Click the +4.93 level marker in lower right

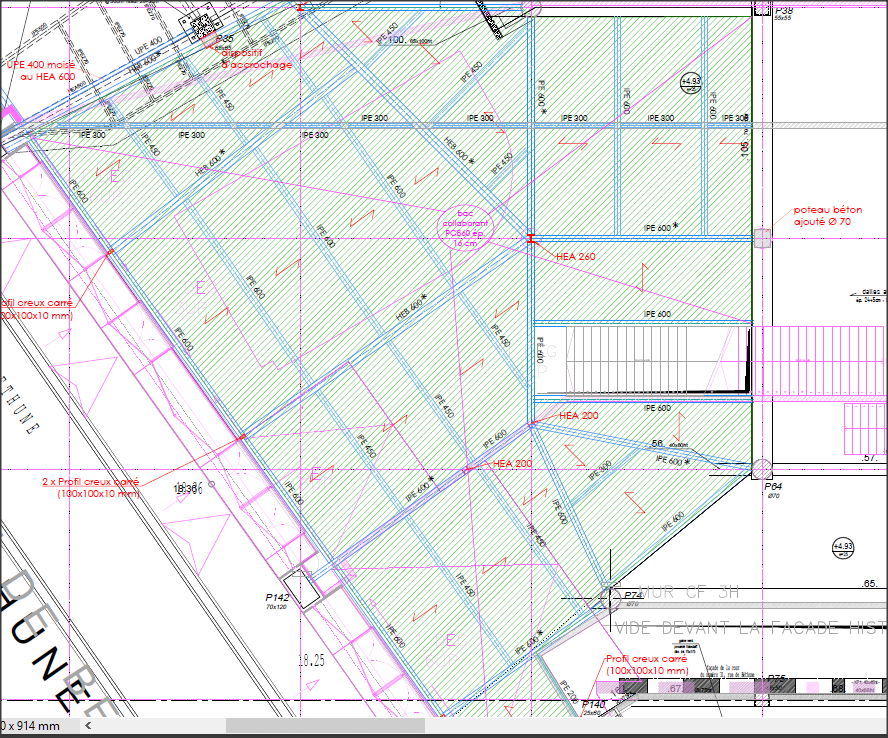pos(843,547)
